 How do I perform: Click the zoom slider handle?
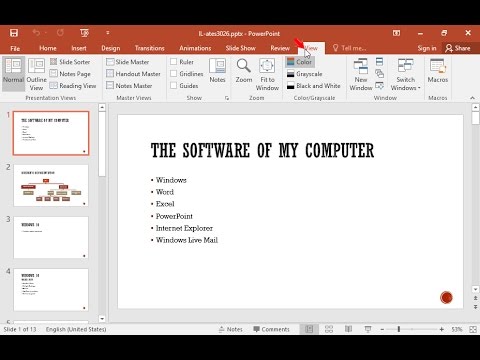tap(399, 329)
